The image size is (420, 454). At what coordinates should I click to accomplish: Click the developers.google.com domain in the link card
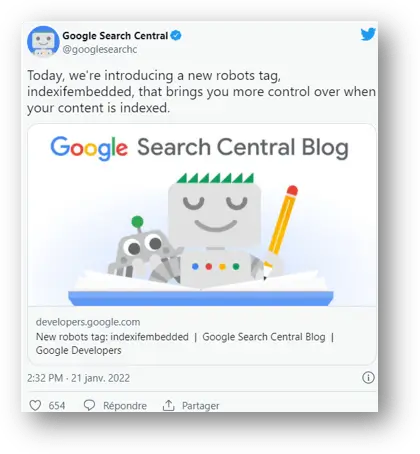(88, 322)
